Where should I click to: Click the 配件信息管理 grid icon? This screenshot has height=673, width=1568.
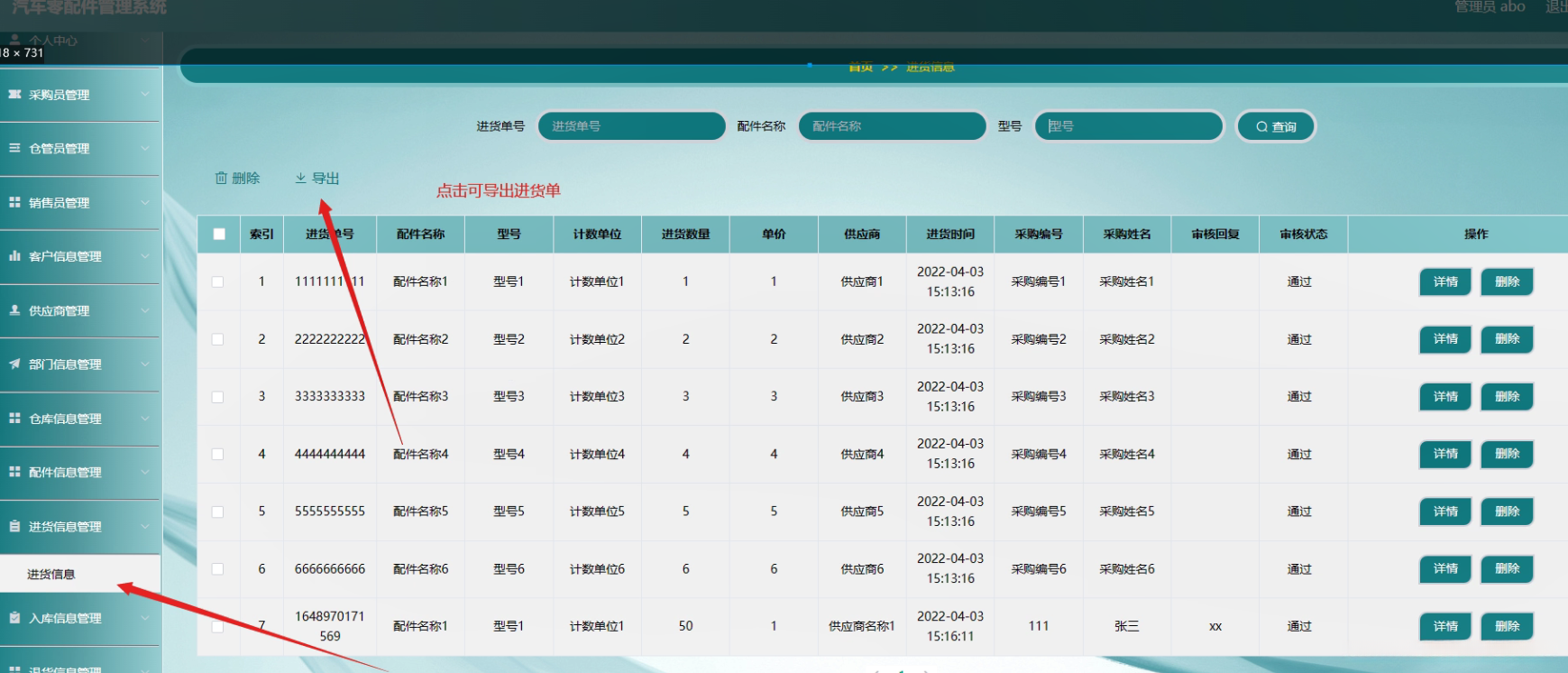[14, 472]
